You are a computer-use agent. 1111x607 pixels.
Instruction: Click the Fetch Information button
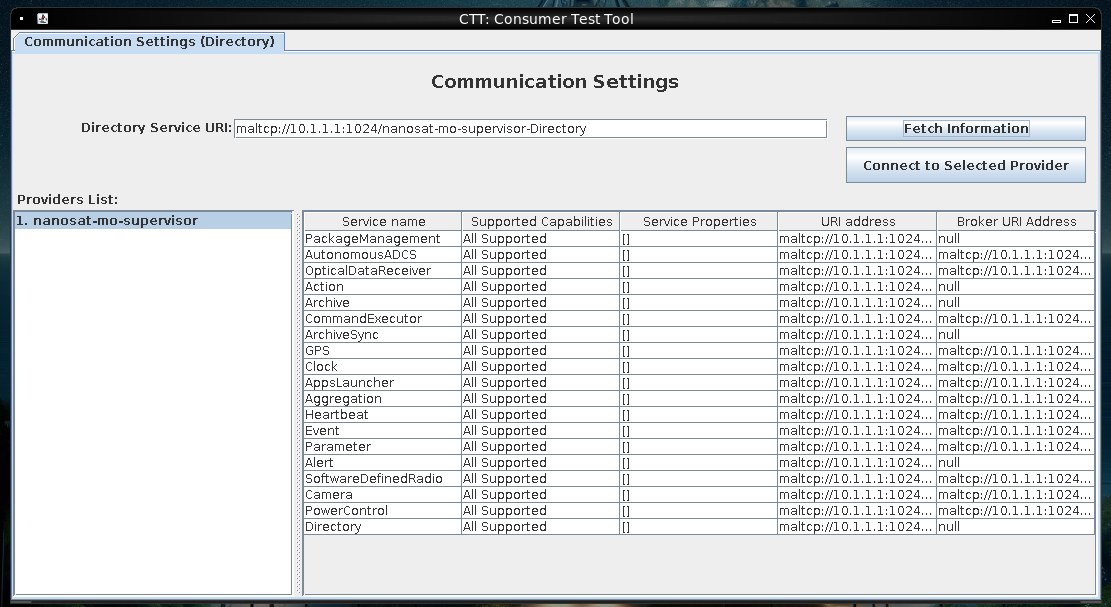(x=965, y=129)
